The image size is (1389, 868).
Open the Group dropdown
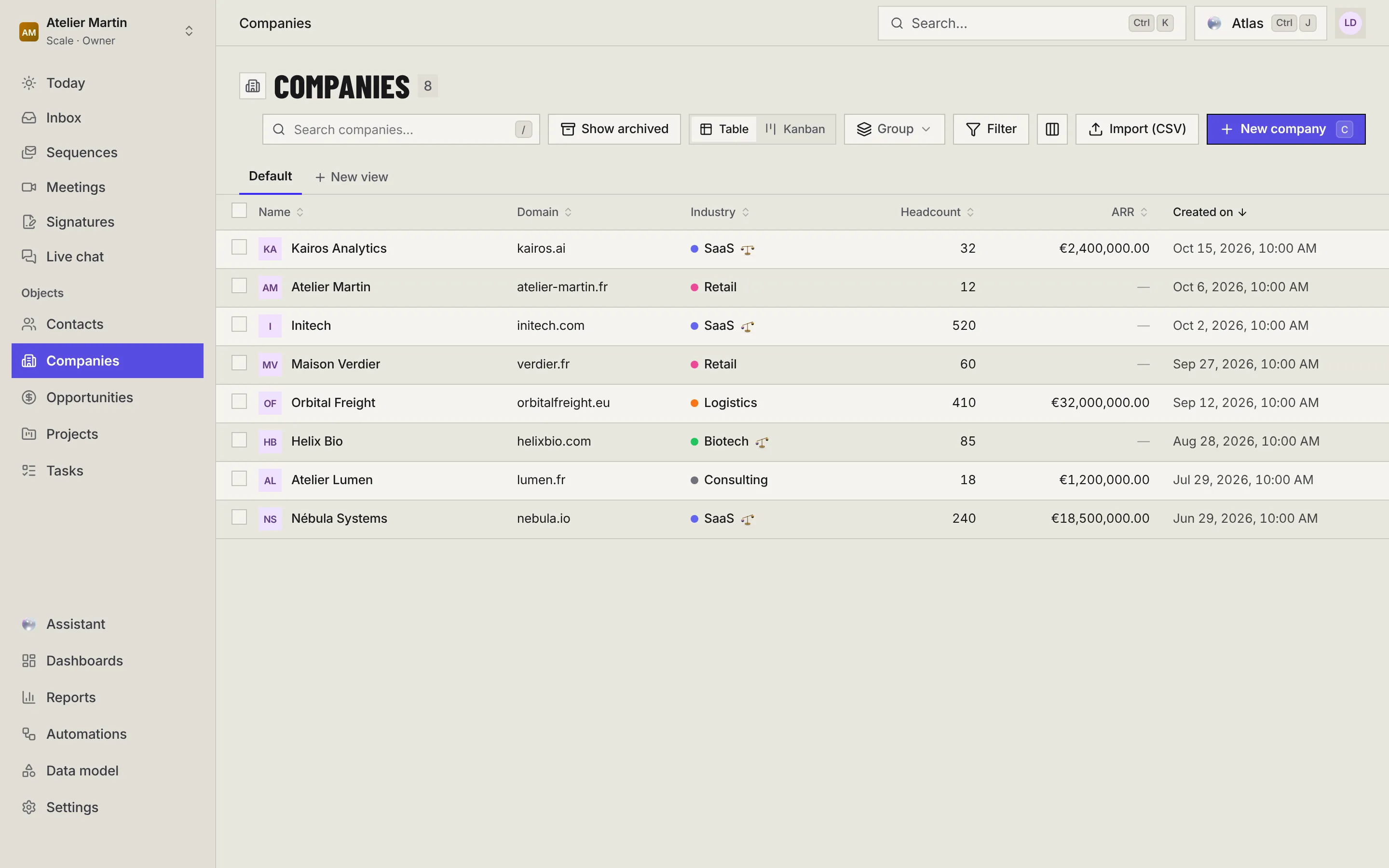[894, 129]
